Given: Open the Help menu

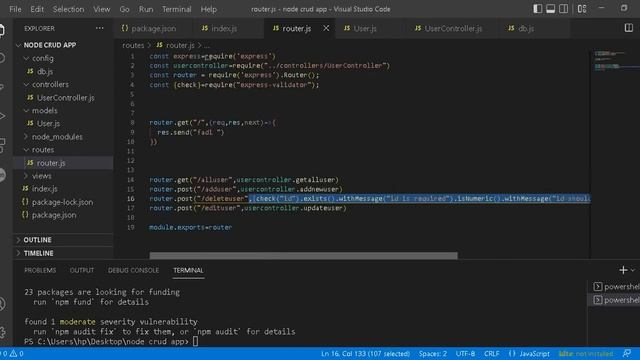Looking at the screenshot, I should (209, 9).
